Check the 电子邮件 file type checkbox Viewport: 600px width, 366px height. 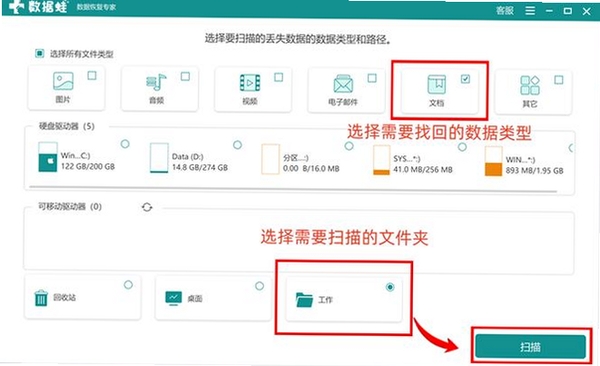click(372, 78)
